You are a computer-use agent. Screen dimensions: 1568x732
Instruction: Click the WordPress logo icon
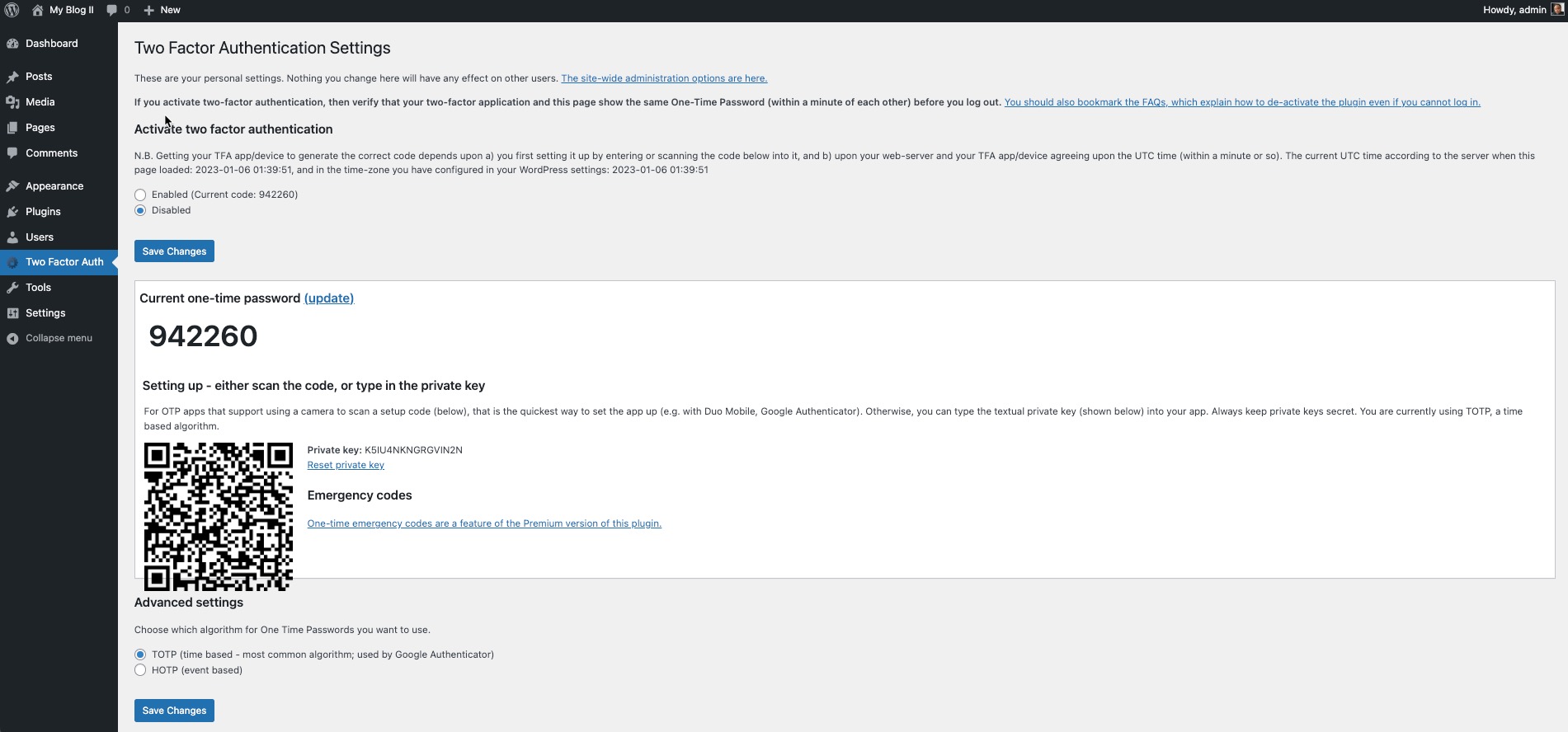pos(12,10)
